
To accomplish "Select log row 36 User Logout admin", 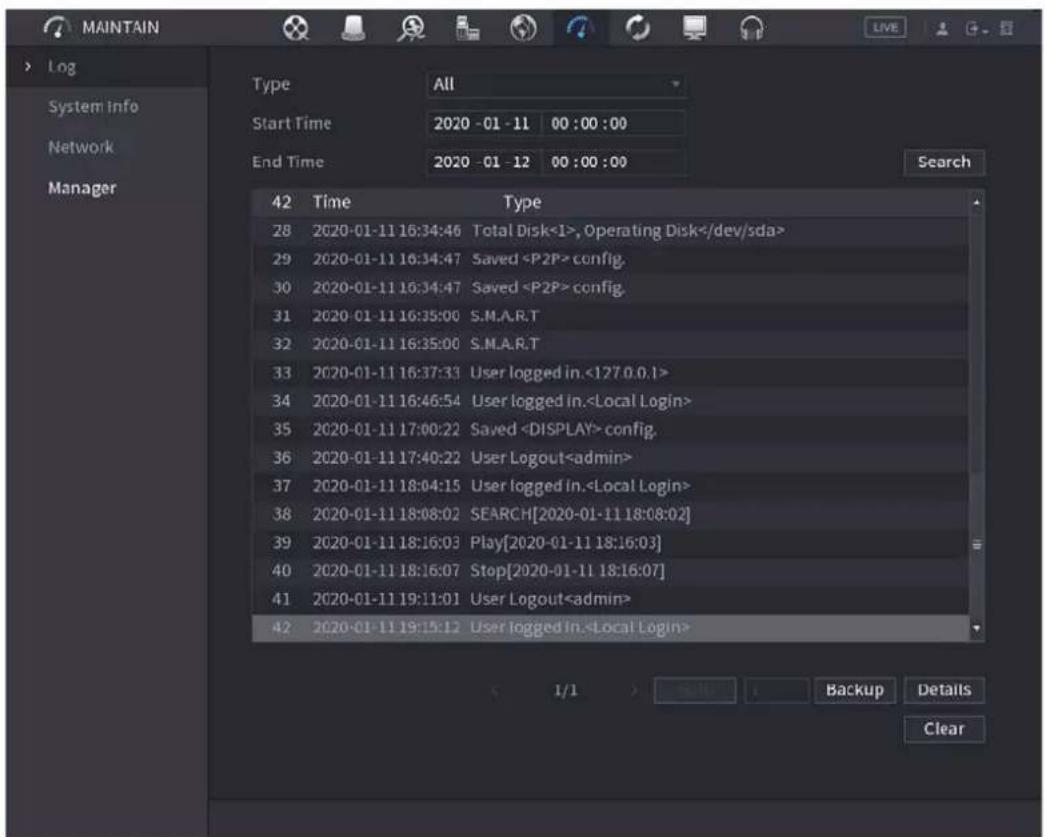I will tap(610, 457).
